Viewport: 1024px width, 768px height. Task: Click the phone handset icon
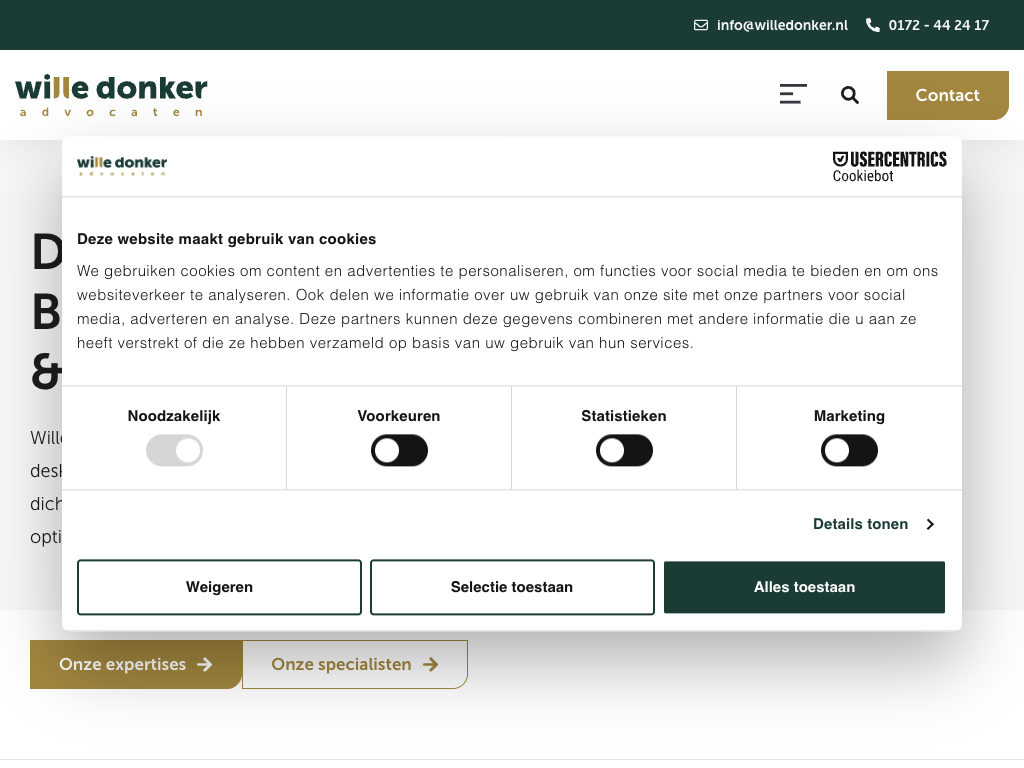click(x=872, y=25)
